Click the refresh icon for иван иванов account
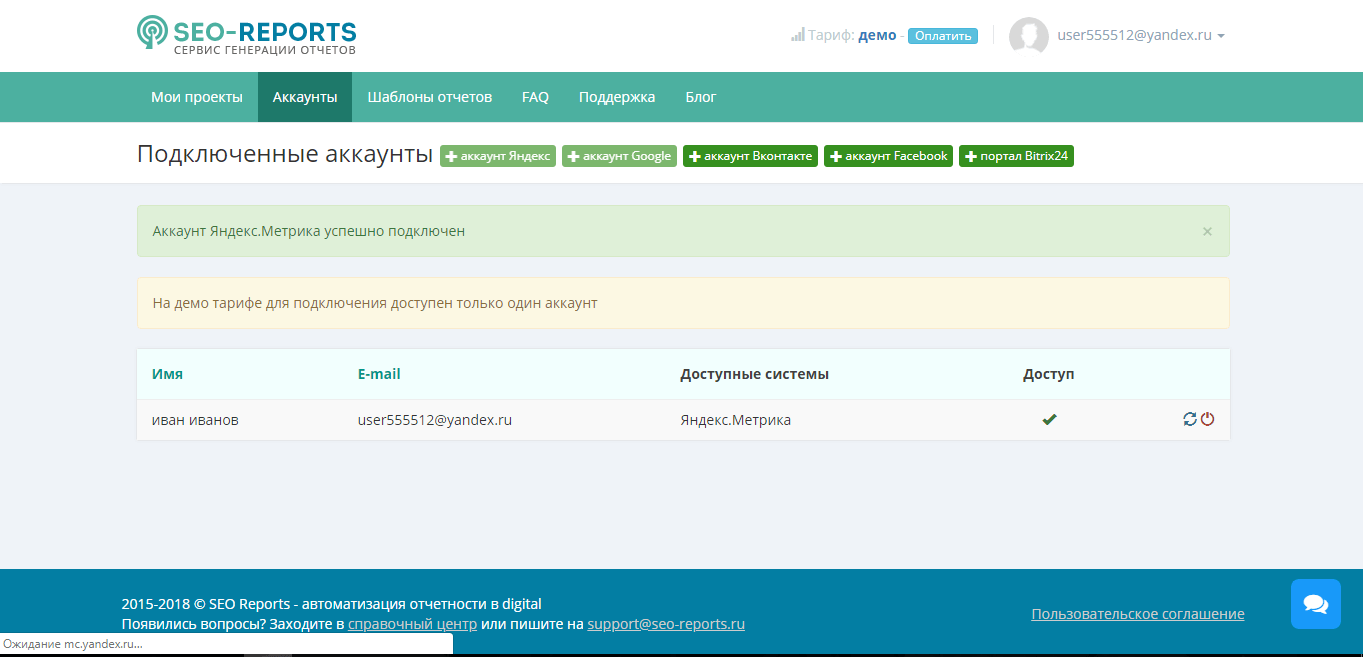 1189,420
